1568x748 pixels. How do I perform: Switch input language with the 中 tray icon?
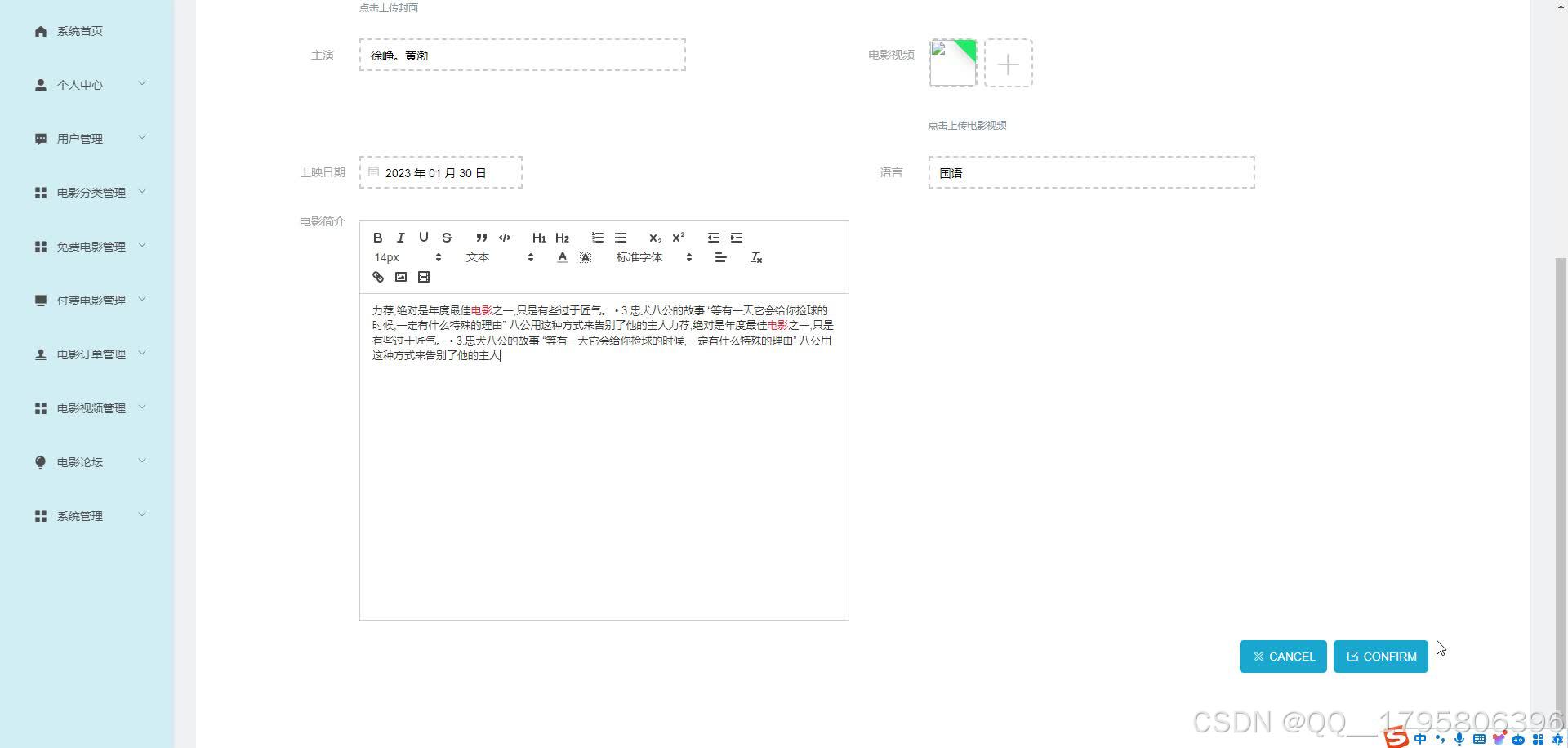(1419, 739)
